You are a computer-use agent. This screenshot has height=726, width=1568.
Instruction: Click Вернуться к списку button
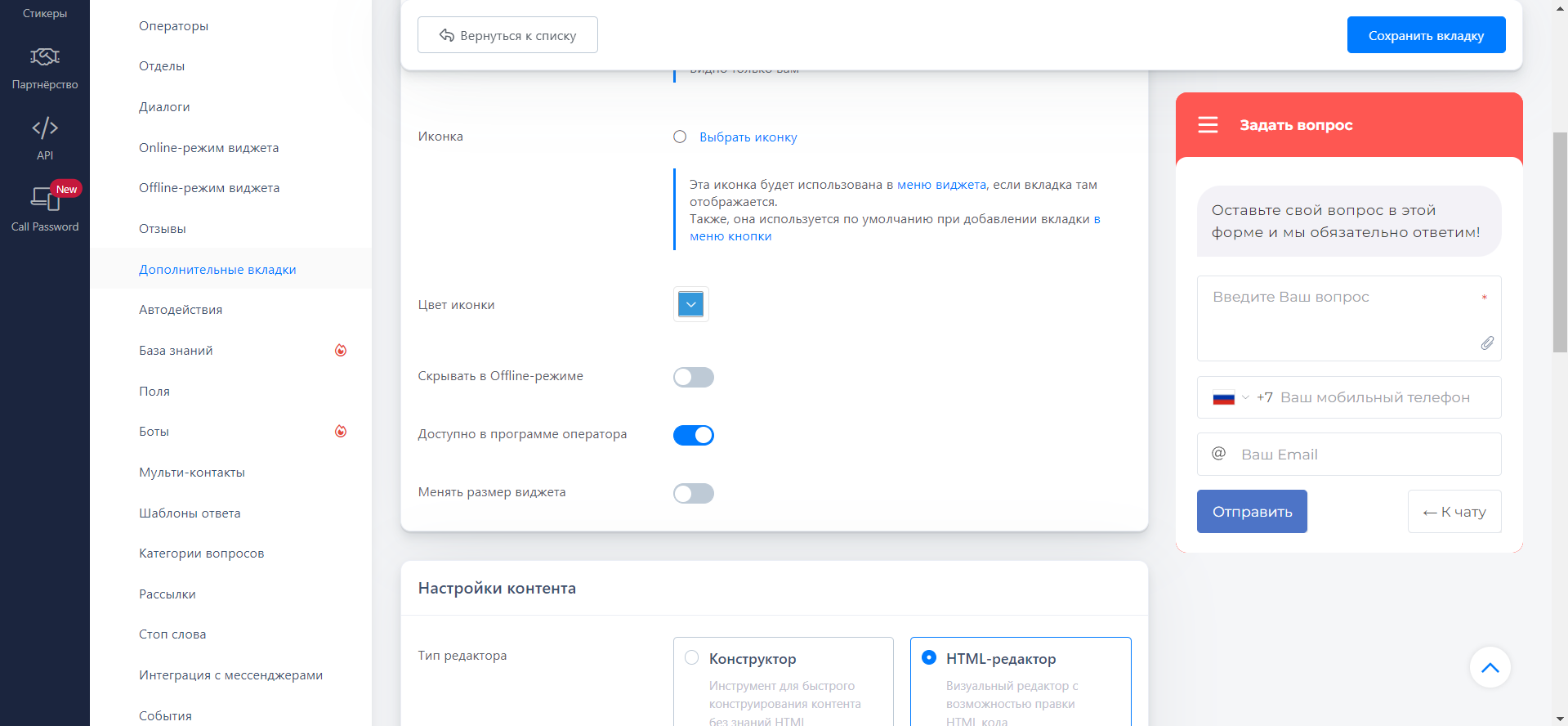pyautogui.click(x=507, y=35)
